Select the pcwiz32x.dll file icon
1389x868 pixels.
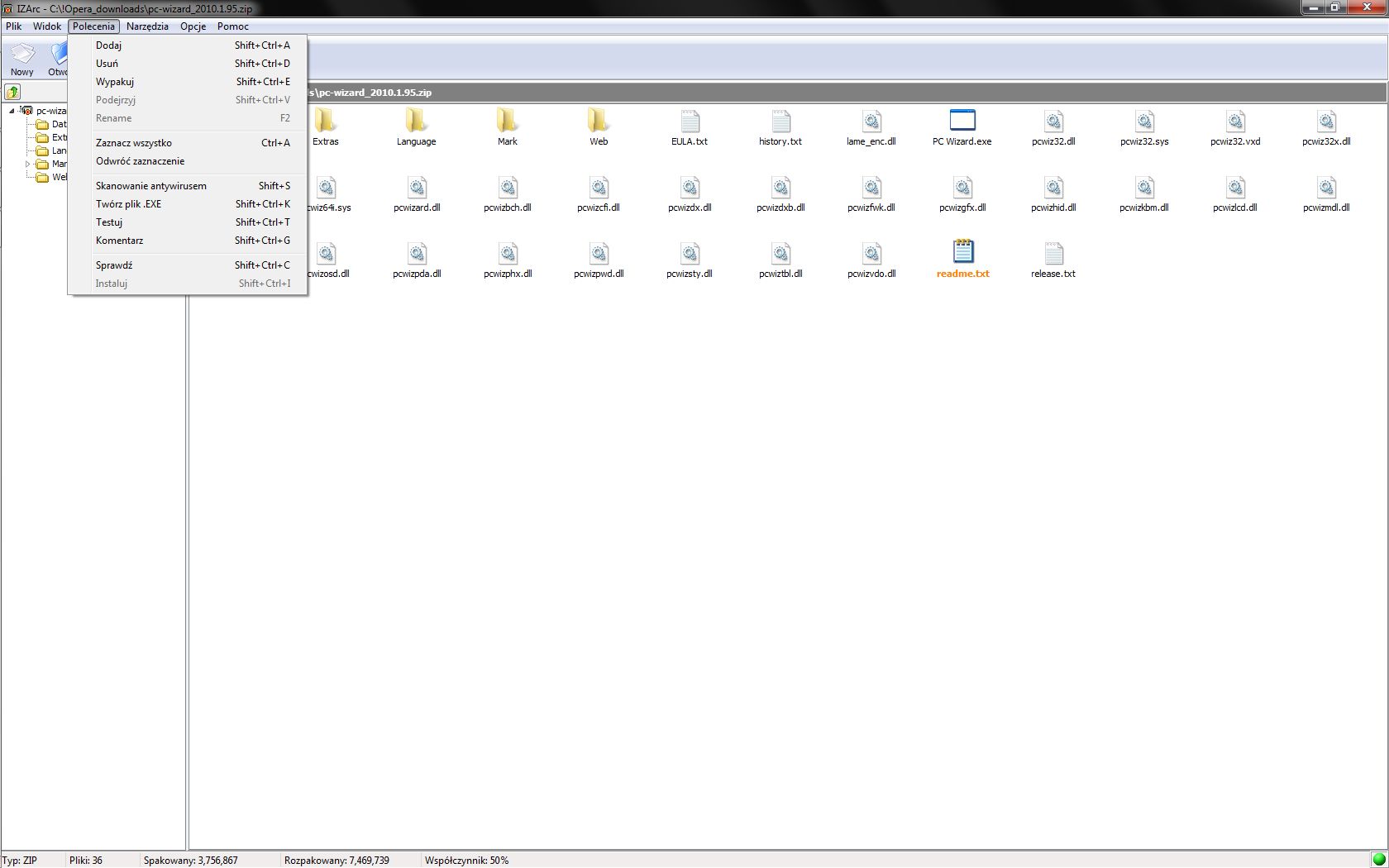tap(1326, 121)
